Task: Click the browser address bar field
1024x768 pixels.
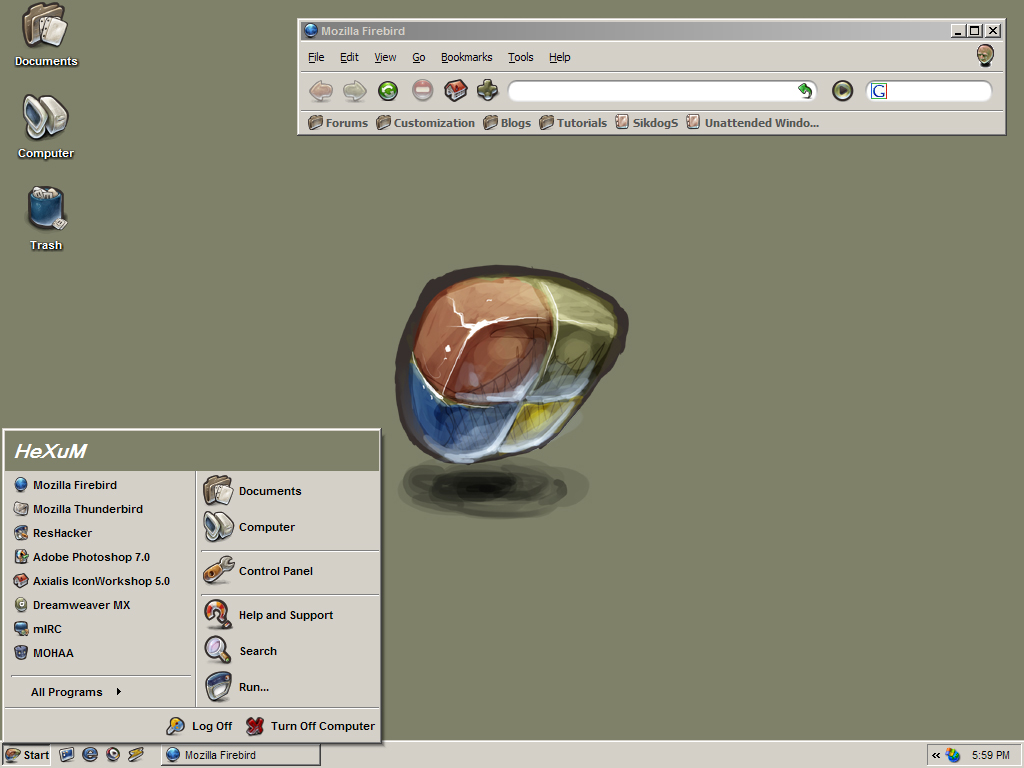Action: [650, 91]
